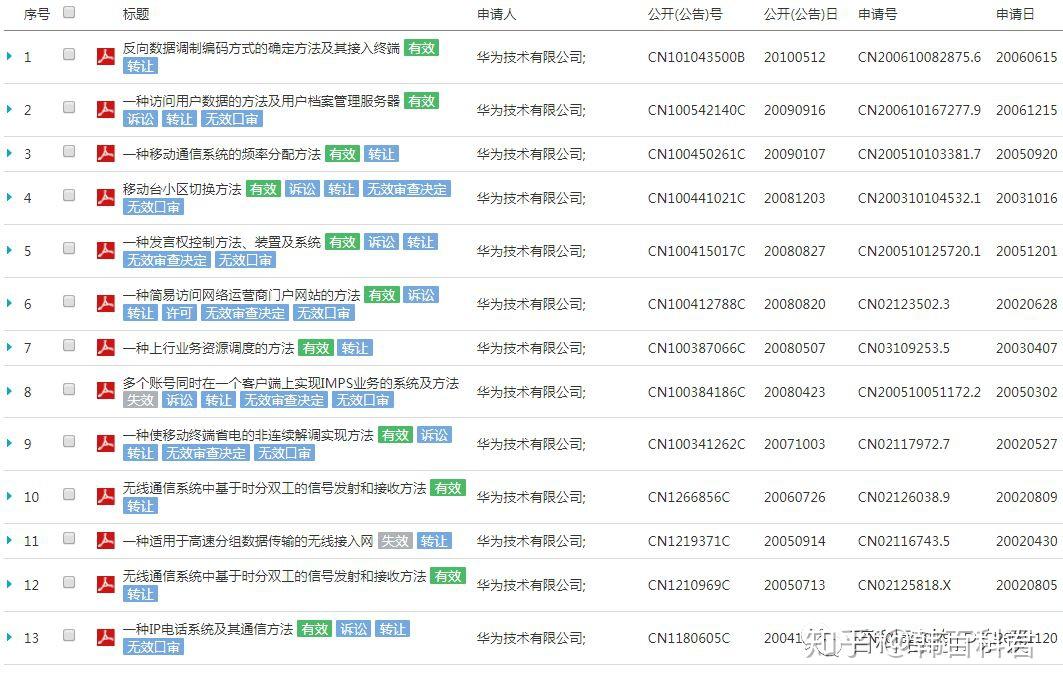The width and height of the screenshot is (1063, 688).
Task: Open PDF icon for patent row 3
Action: point(105,153)
